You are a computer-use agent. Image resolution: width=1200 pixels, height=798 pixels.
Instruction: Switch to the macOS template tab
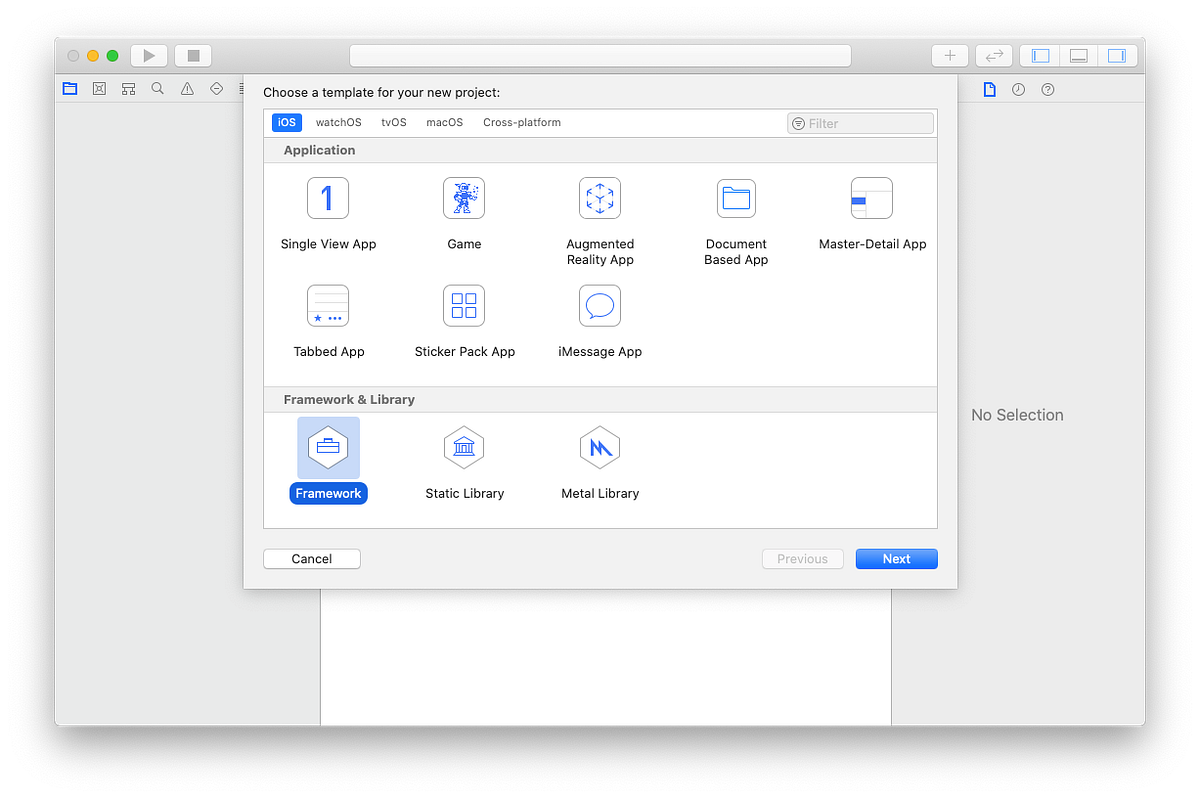pyautogui.click(x=444, y=122)
